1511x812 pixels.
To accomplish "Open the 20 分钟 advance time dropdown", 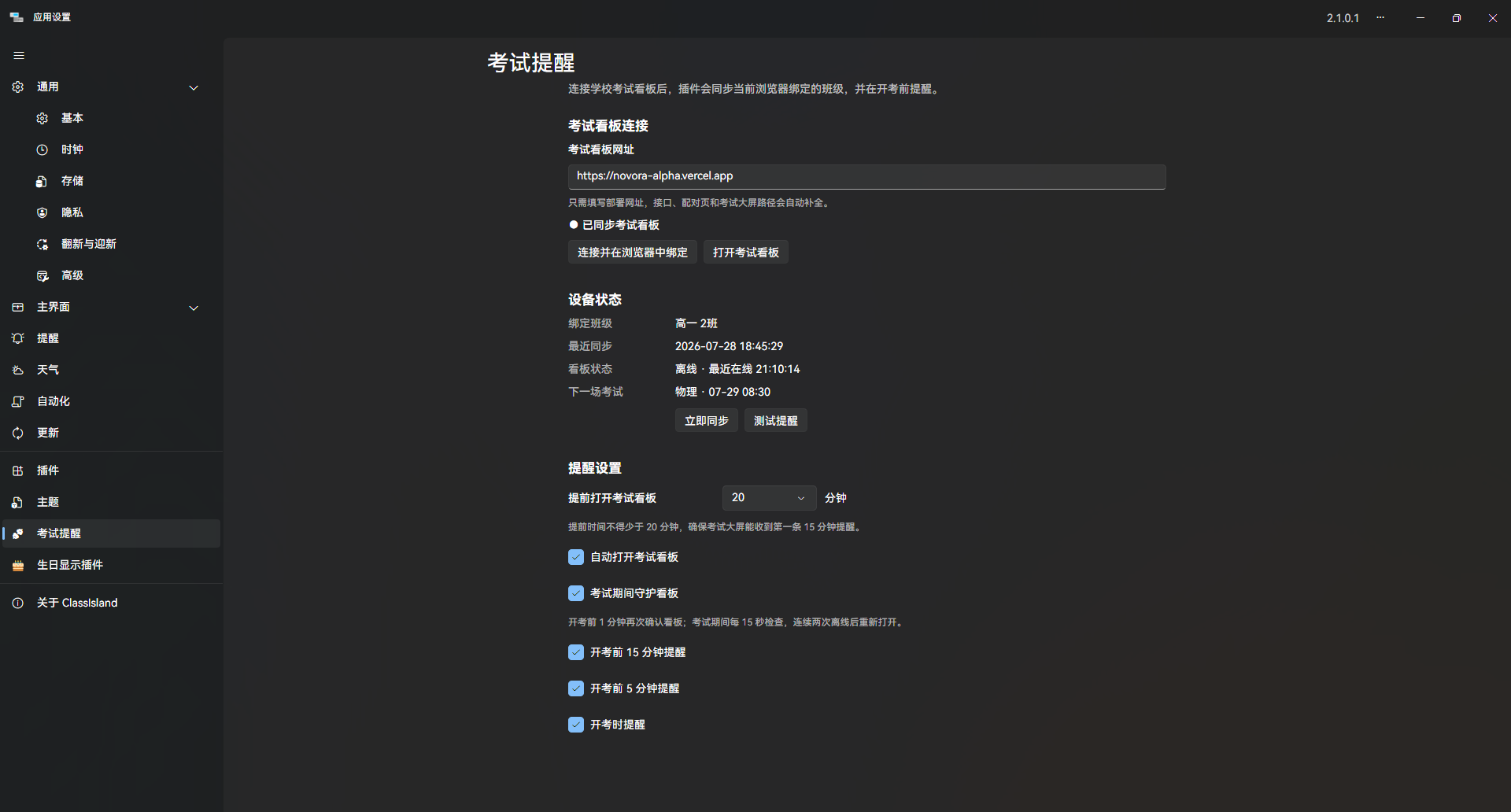I will click(769, 498).
